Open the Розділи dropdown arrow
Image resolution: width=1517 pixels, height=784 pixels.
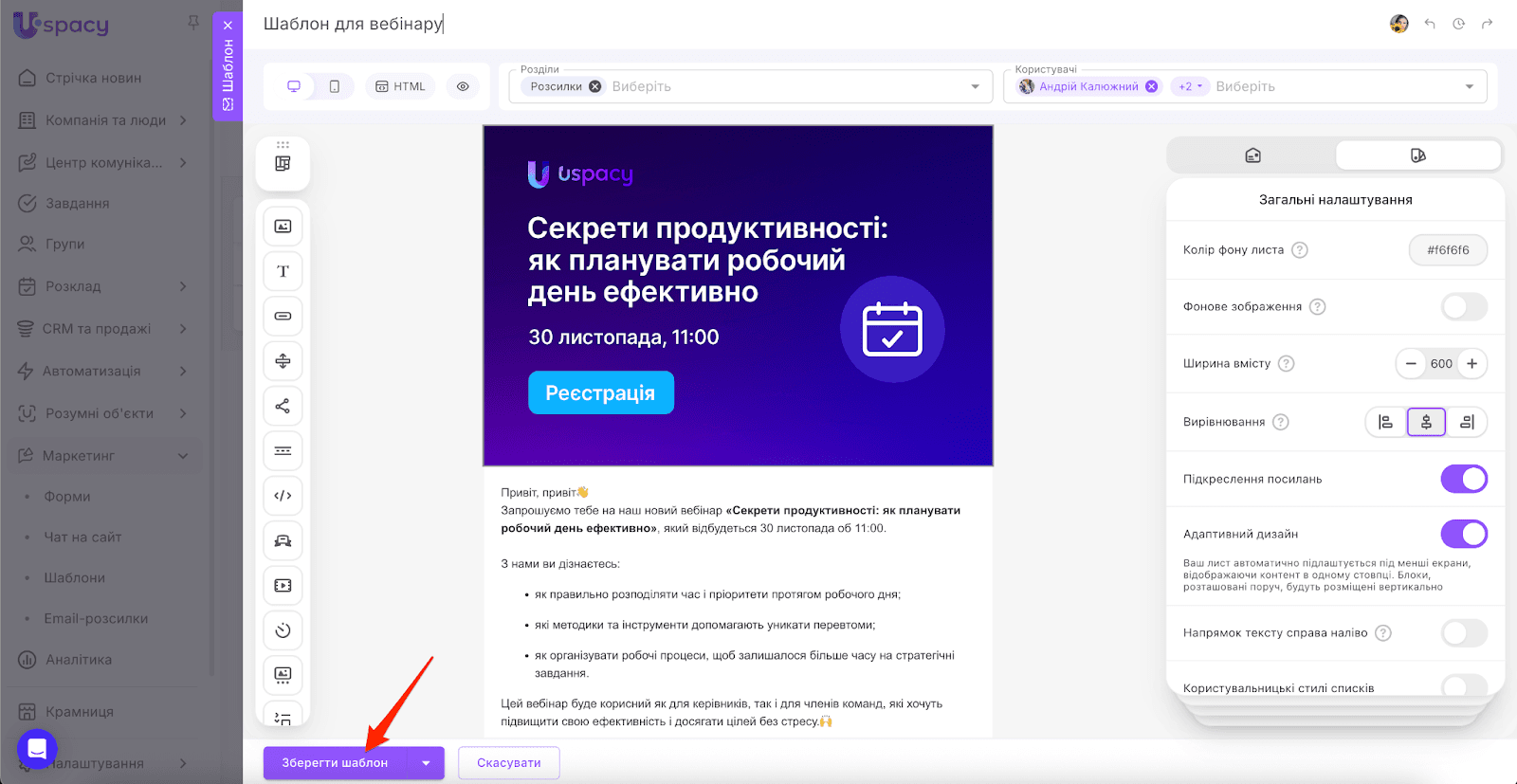[976, 86]
